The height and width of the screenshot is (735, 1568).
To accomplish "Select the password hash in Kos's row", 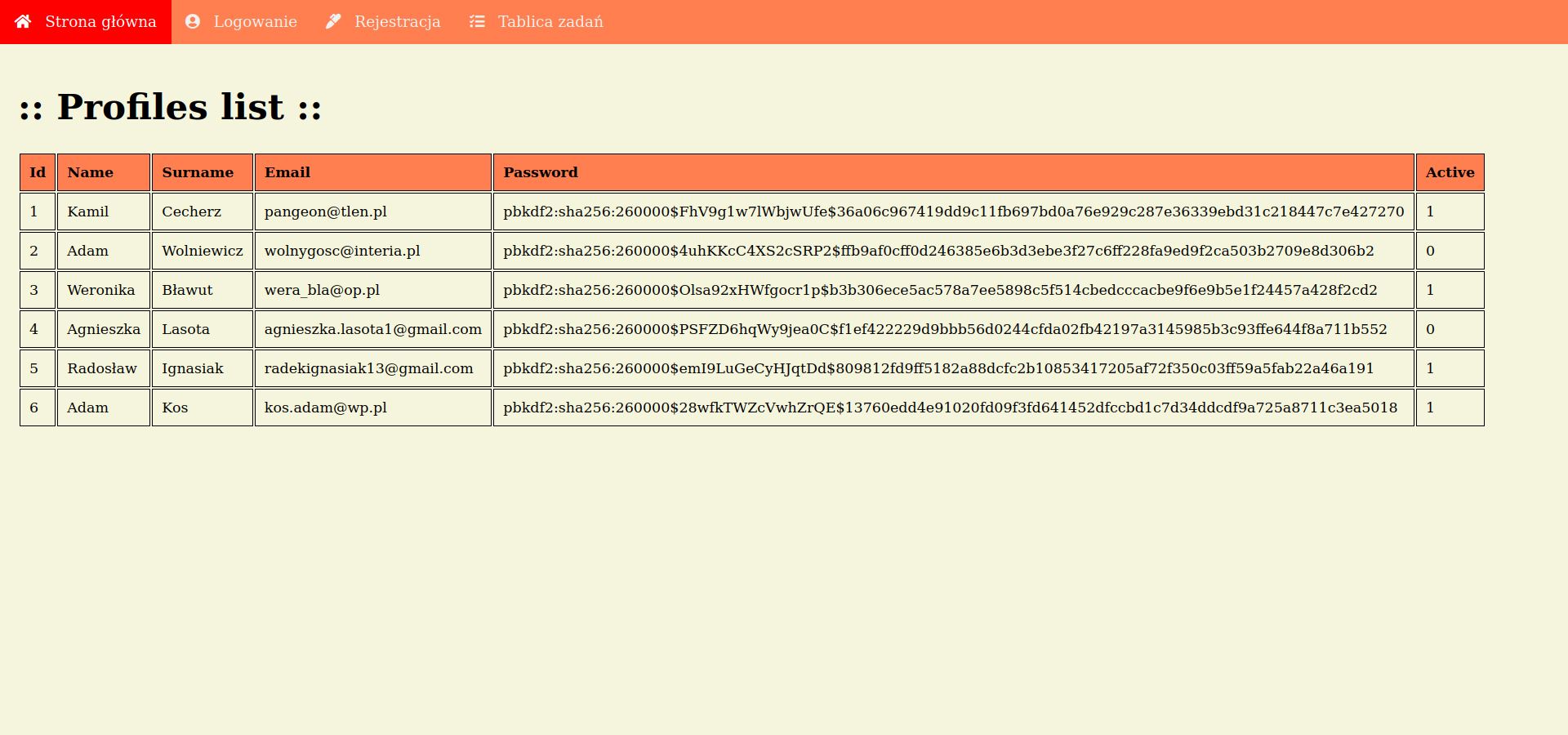I will click(x=954, y=408).
